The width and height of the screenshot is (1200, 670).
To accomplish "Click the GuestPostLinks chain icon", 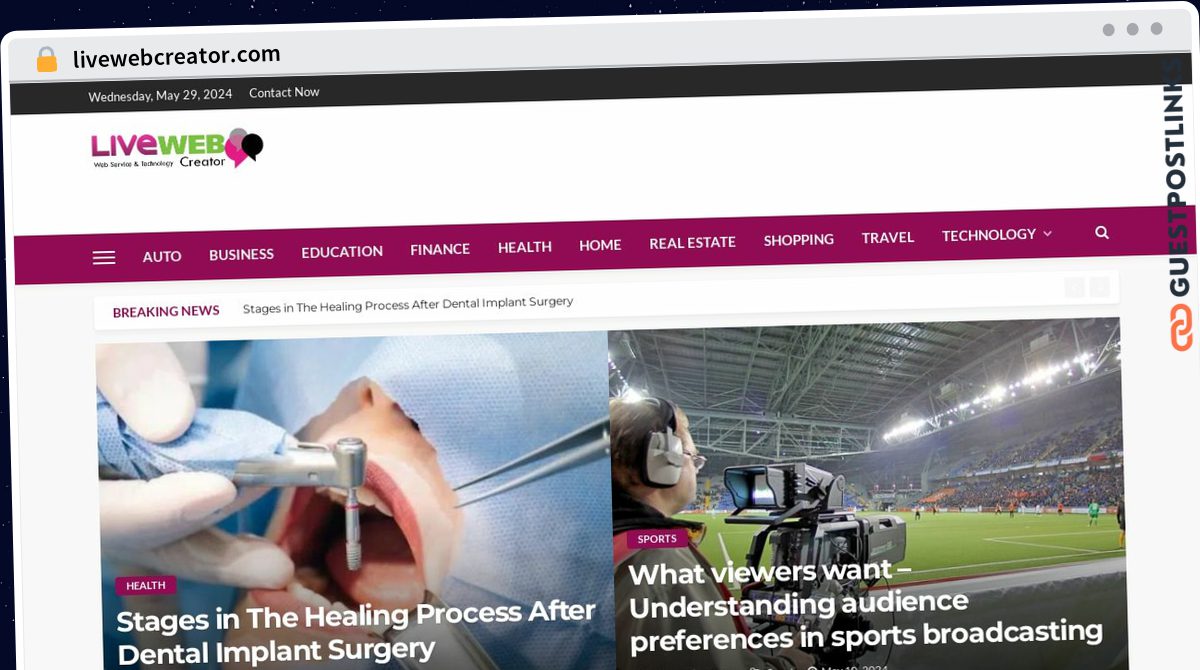I will (x=1181, y=327).
